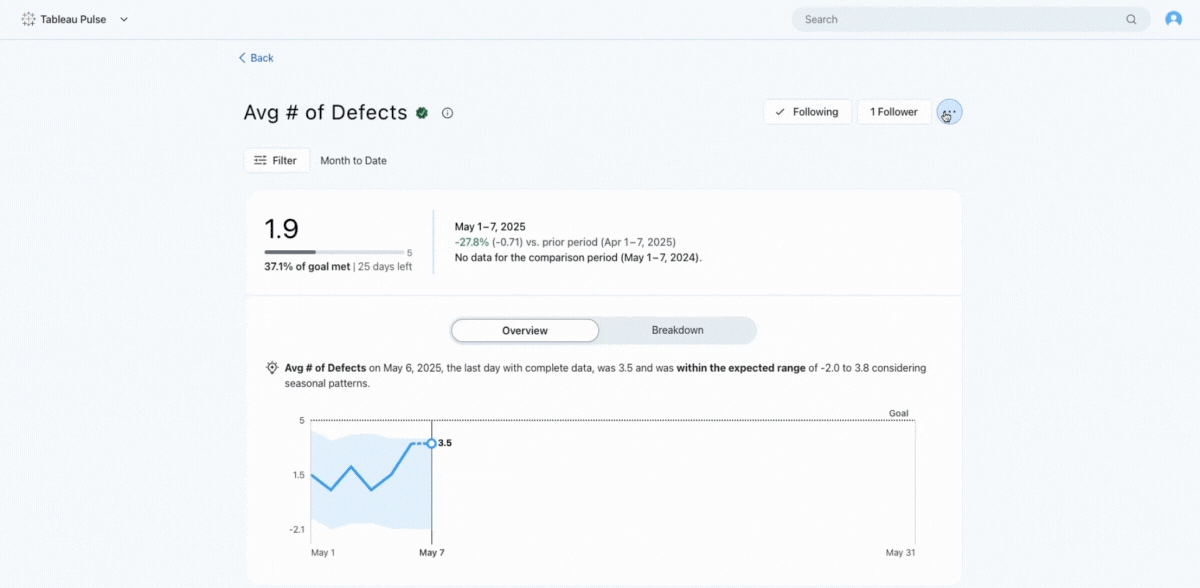Click the green certified badge icon

pos(423,113)
